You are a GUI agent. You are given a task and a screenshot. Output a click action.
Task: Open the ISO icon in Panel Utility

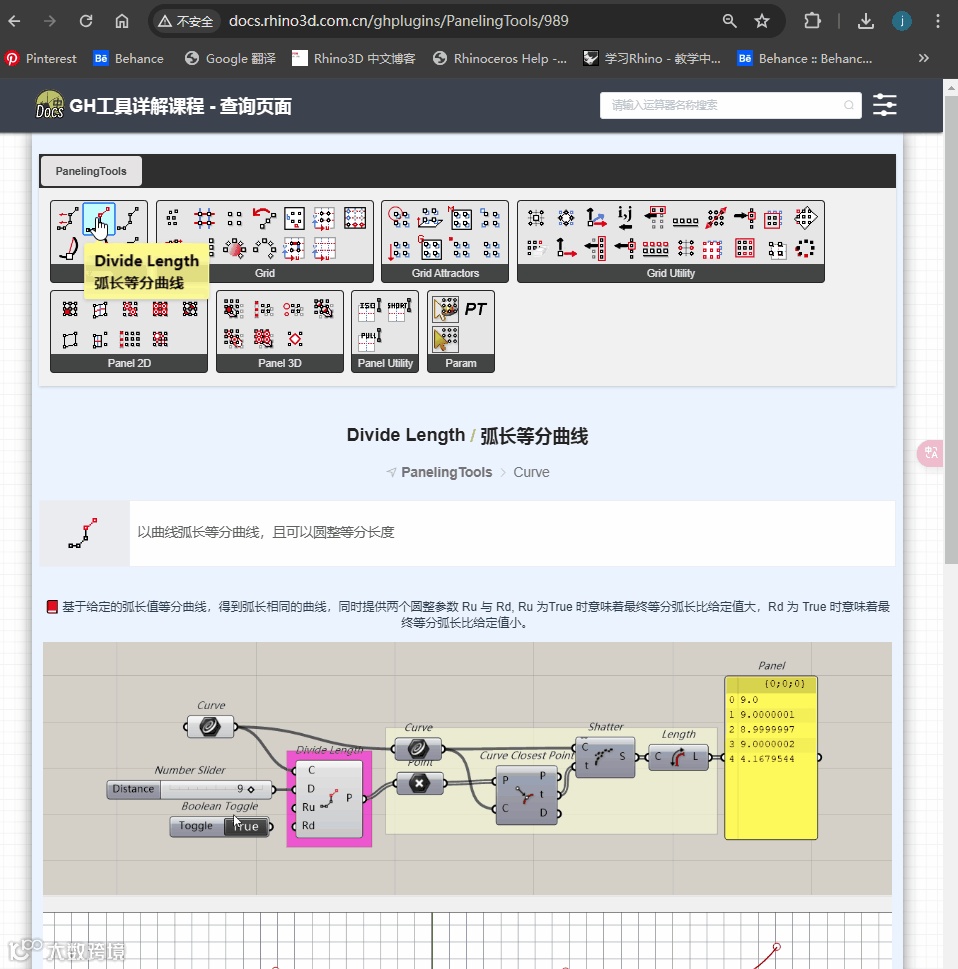370,310
